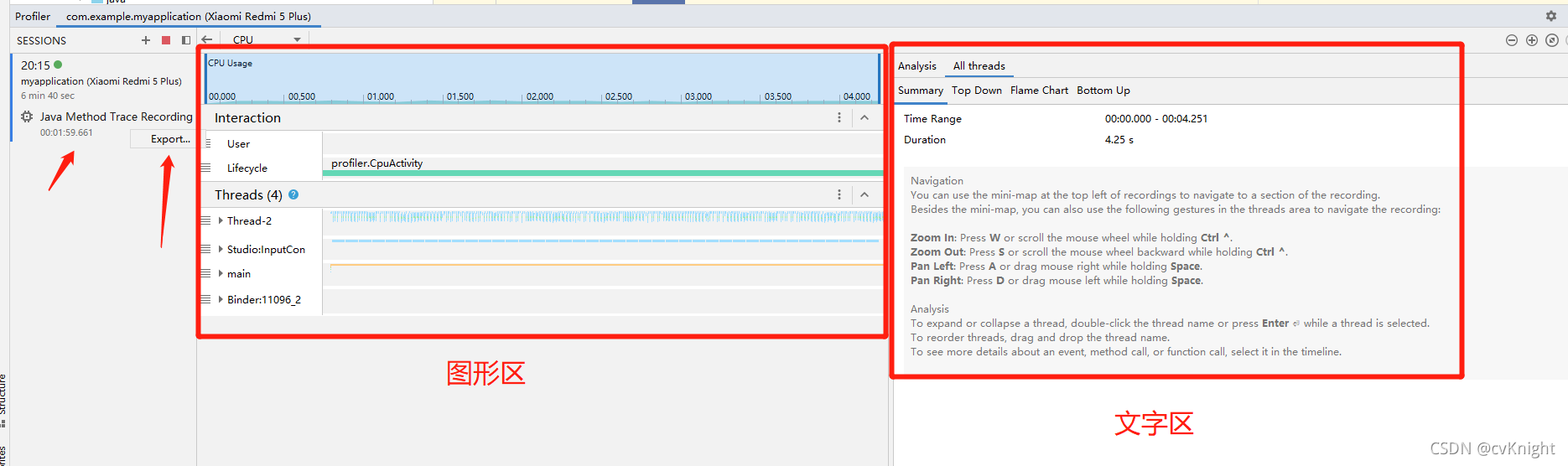
Task: Open the Java Method Trace Recording entry
Action: pyautogui.click(x=116, y=116)
